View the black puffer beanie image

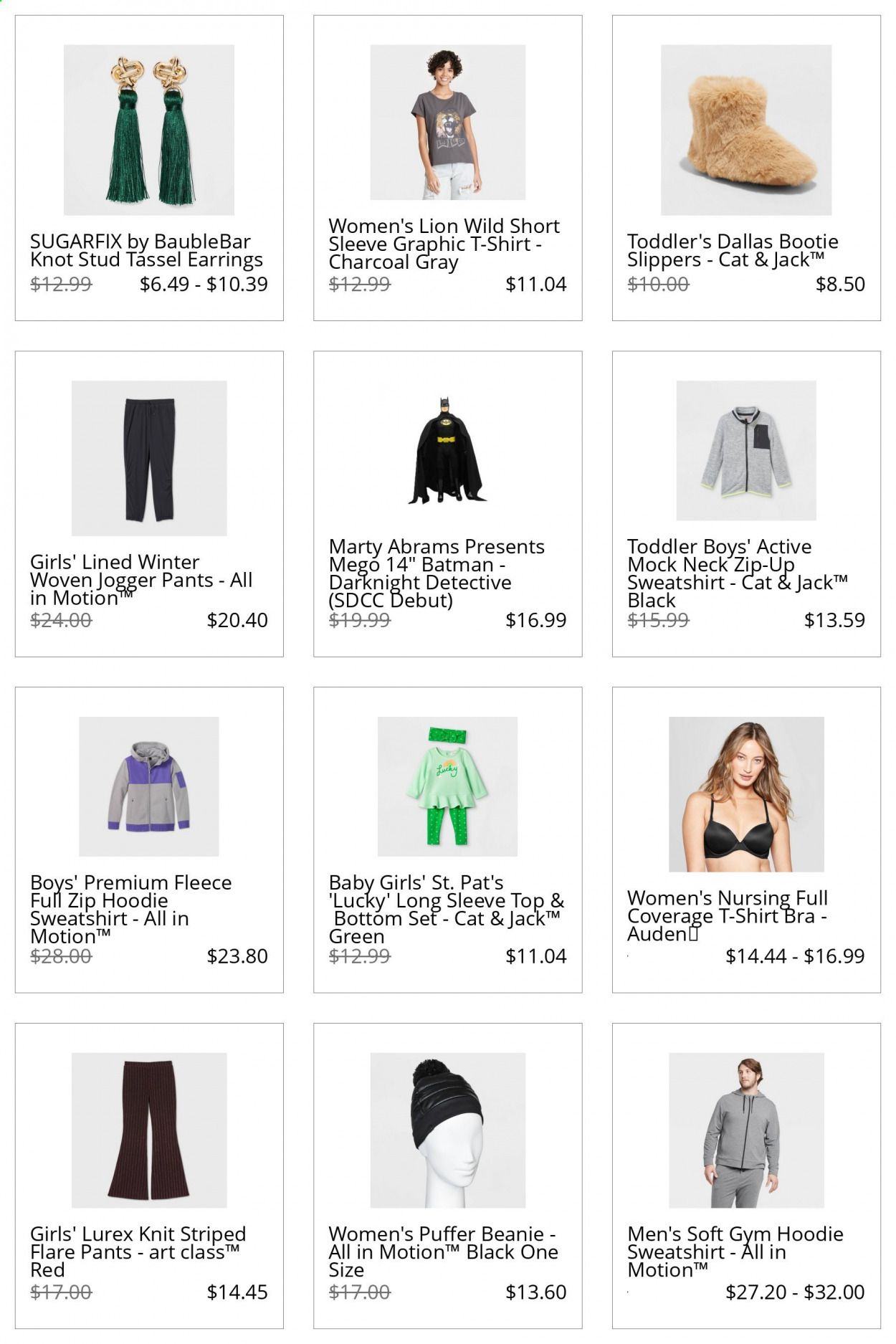point(447,1130)
